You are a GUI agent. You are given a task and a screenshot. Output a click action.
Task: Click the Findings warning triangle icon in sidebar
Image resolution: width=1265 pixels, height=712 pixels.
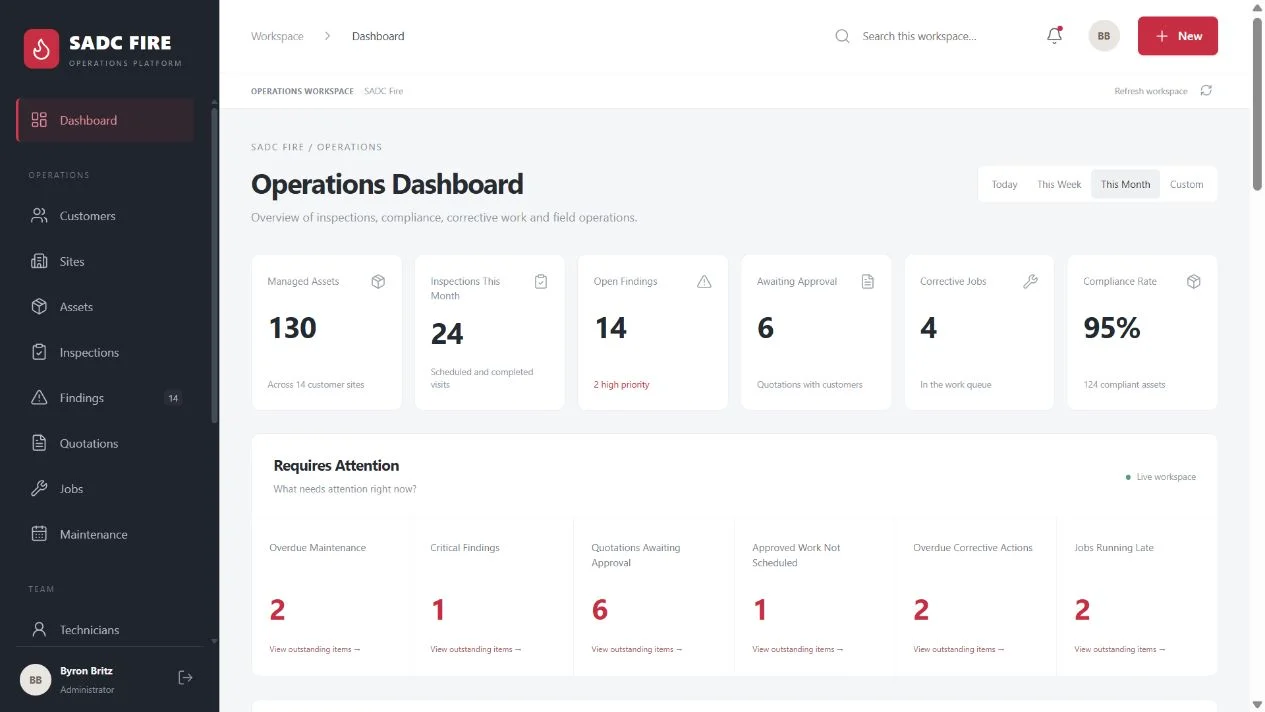[39, 398]
